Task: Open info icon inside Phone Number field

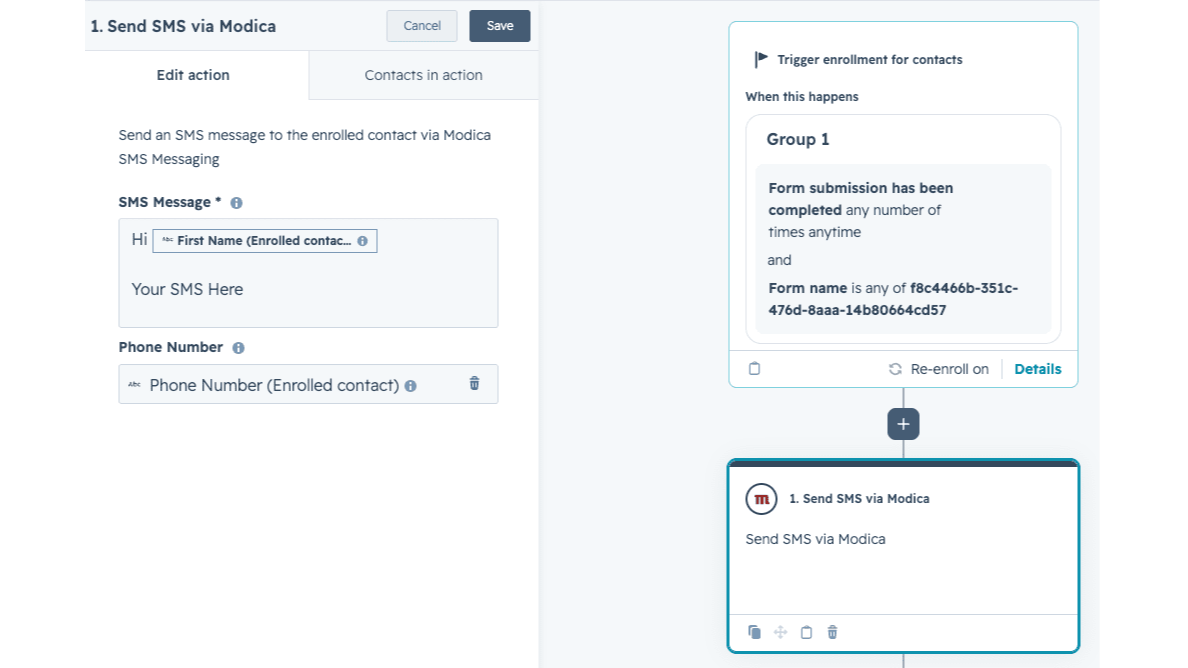Action: 411,386
